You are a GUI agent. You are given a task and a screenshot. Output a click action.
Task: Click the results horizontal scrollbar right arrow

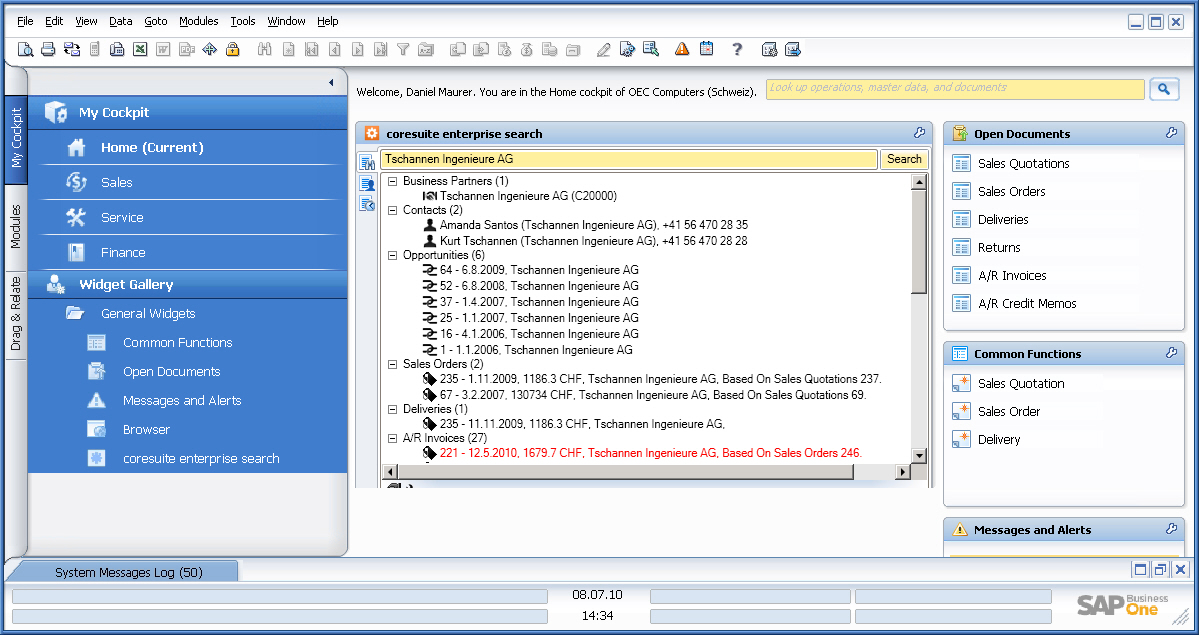click(x=903, y=472)
